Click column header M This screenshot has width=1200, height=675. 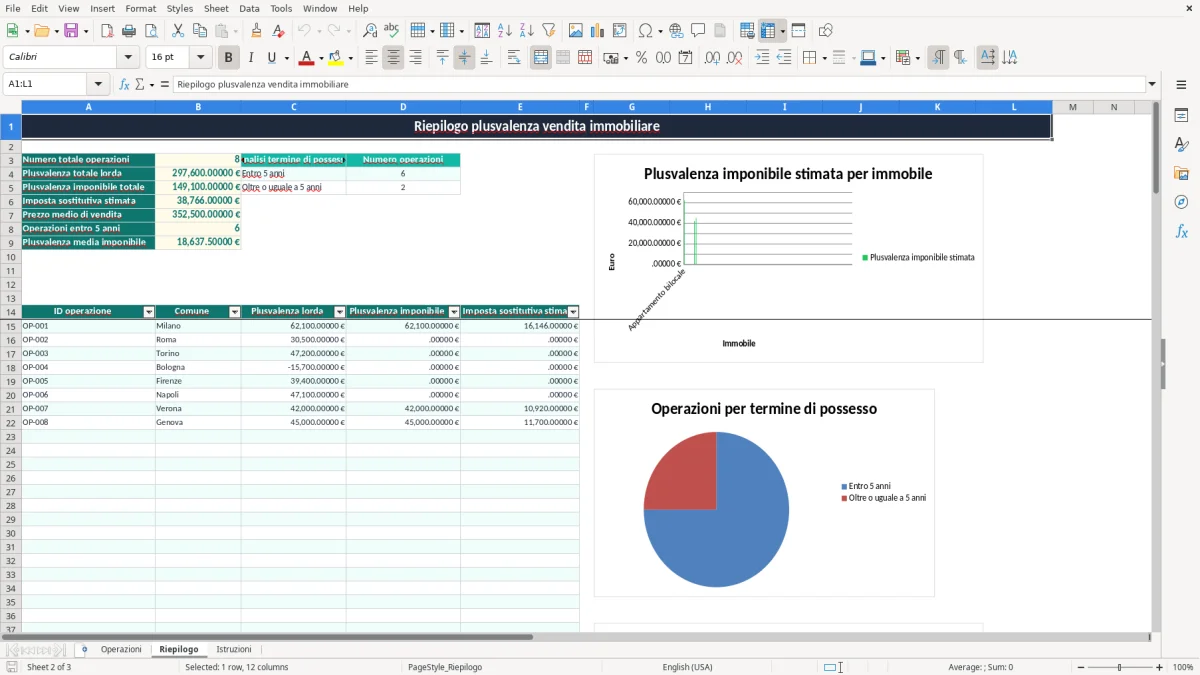[x=1072, y=107]
